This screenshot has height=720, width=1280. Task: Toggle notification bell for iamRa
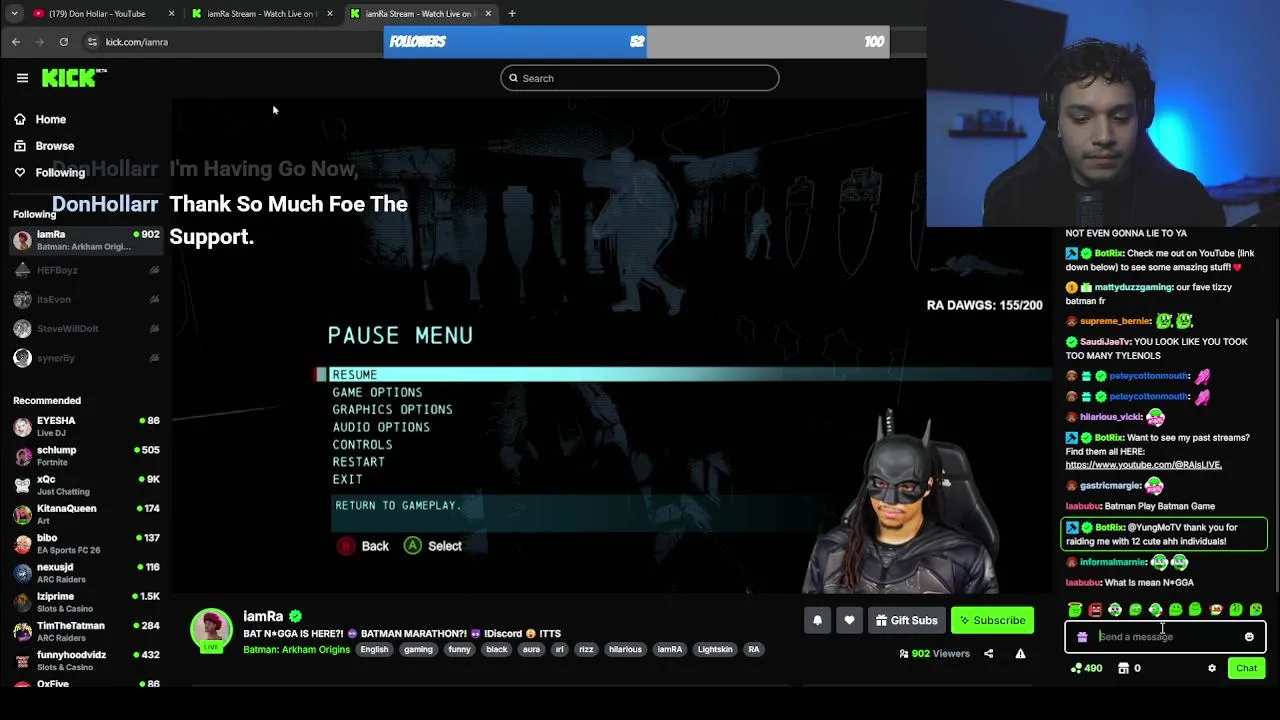point(817,620)
